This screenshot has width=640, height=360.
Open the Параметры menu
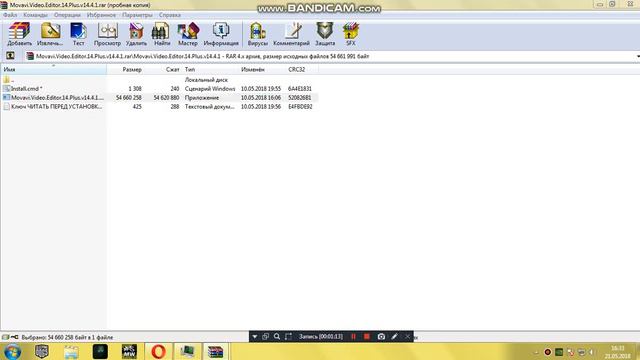point(137,15)
